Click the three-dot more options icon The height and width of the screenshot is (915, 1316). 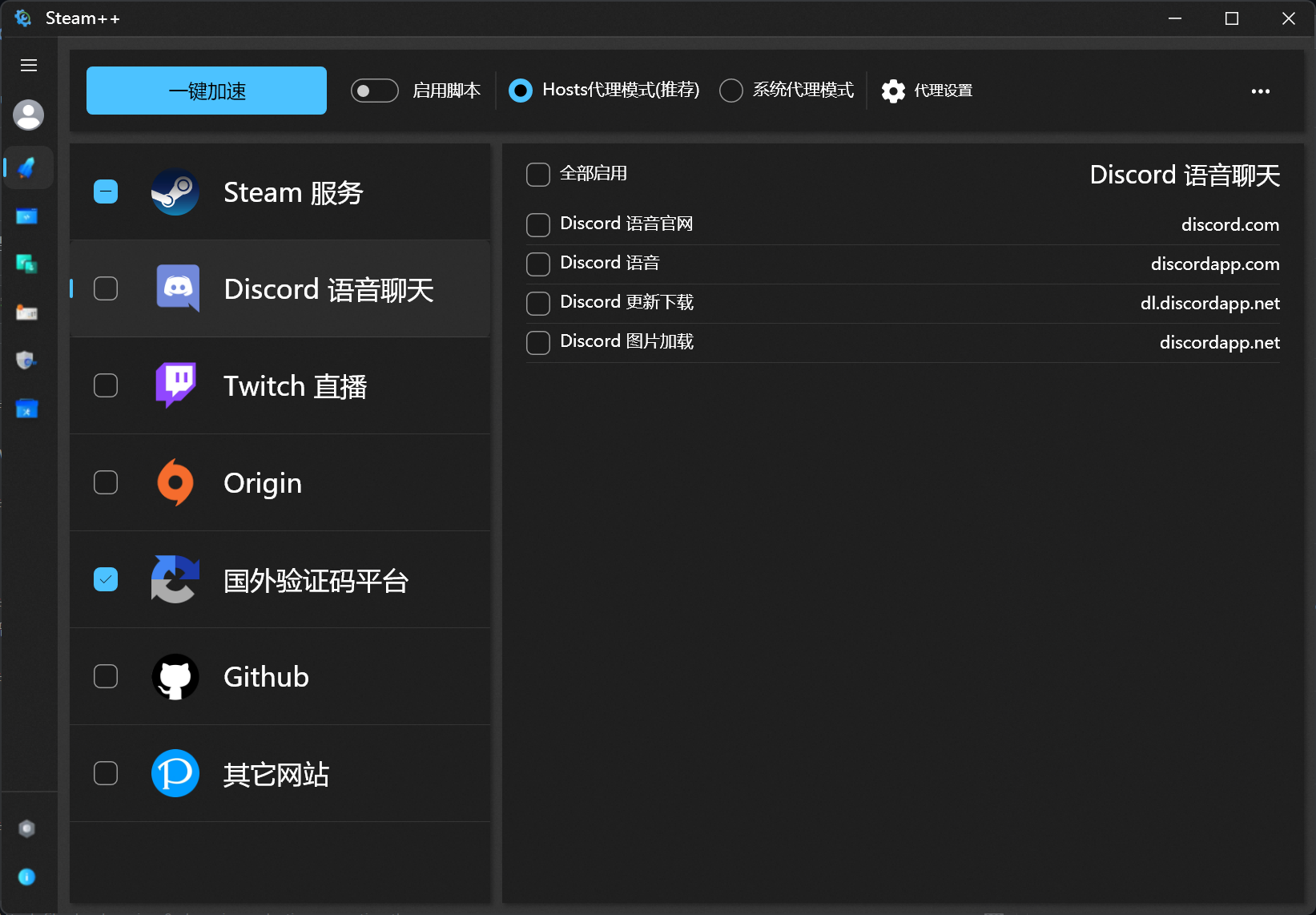click(x=1261, y=91)
